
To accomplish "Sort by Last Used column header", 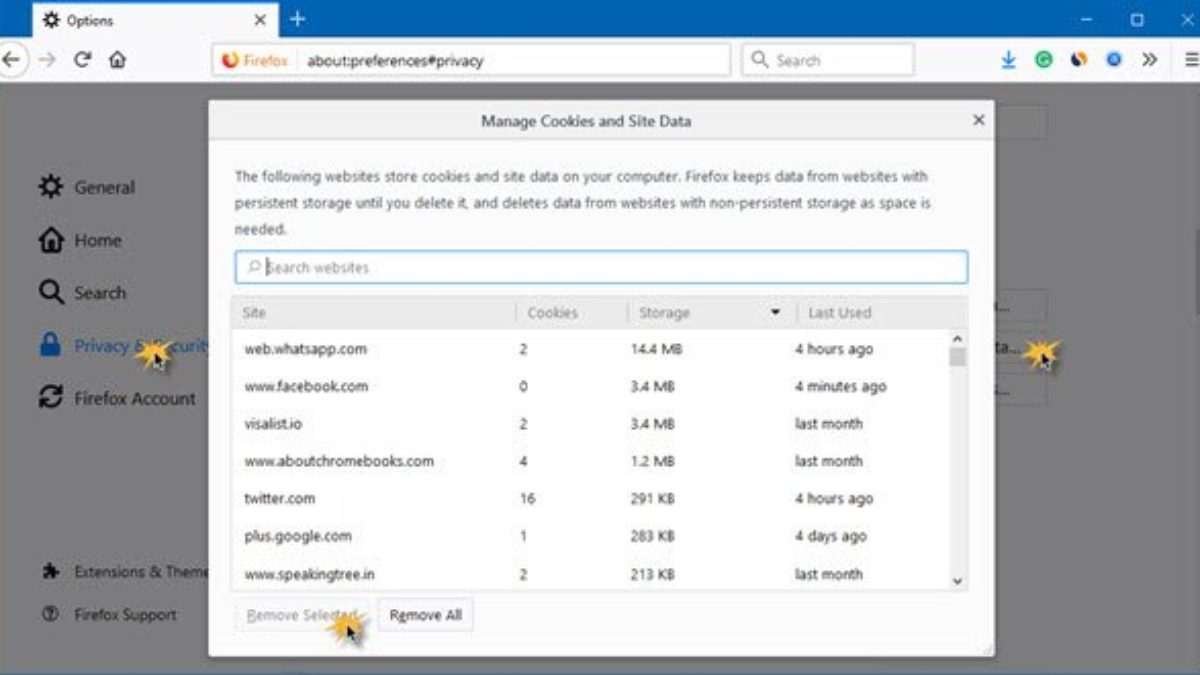I will tap(881, 312).
